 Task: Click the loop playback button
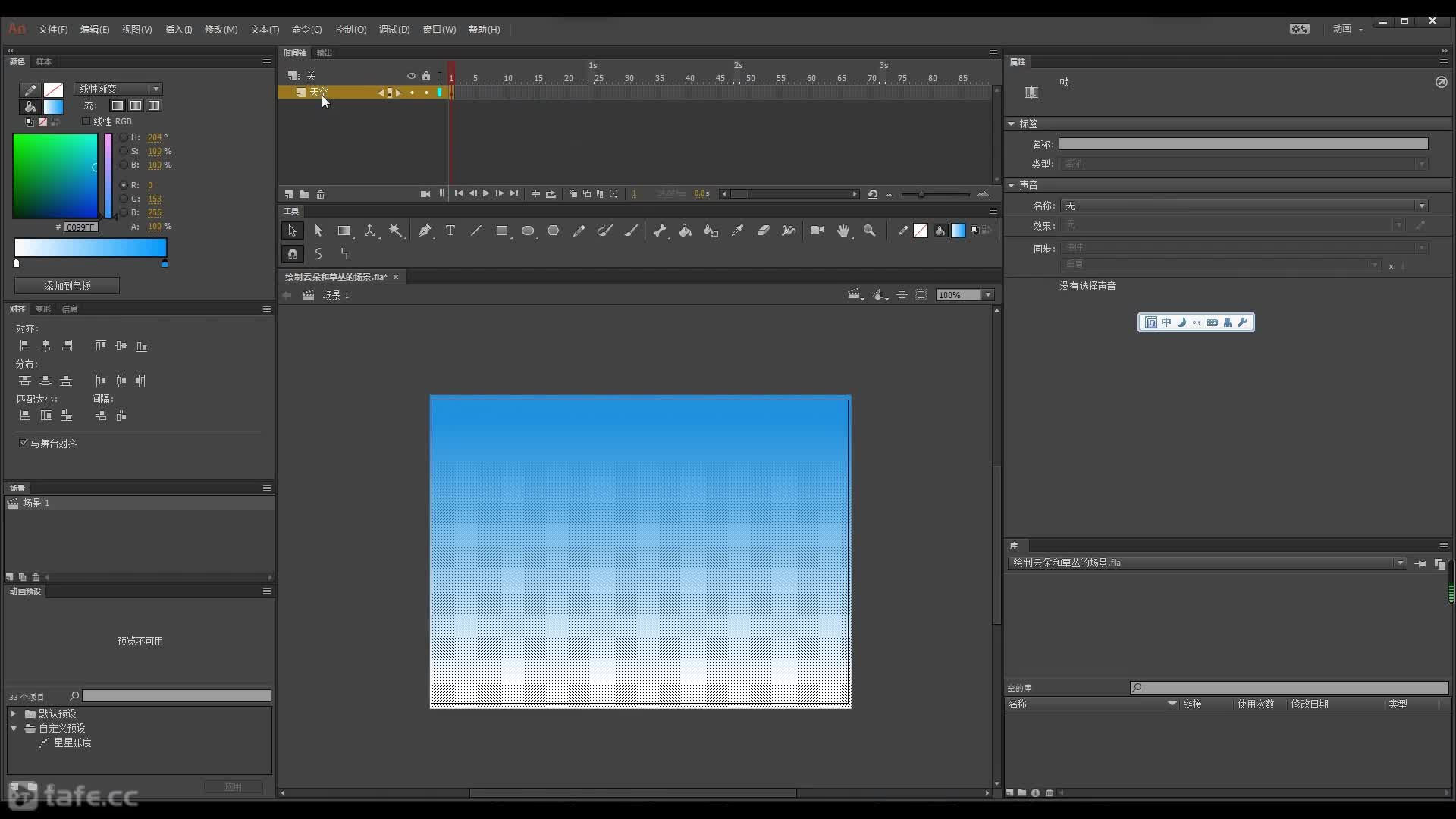pos(551,194)
